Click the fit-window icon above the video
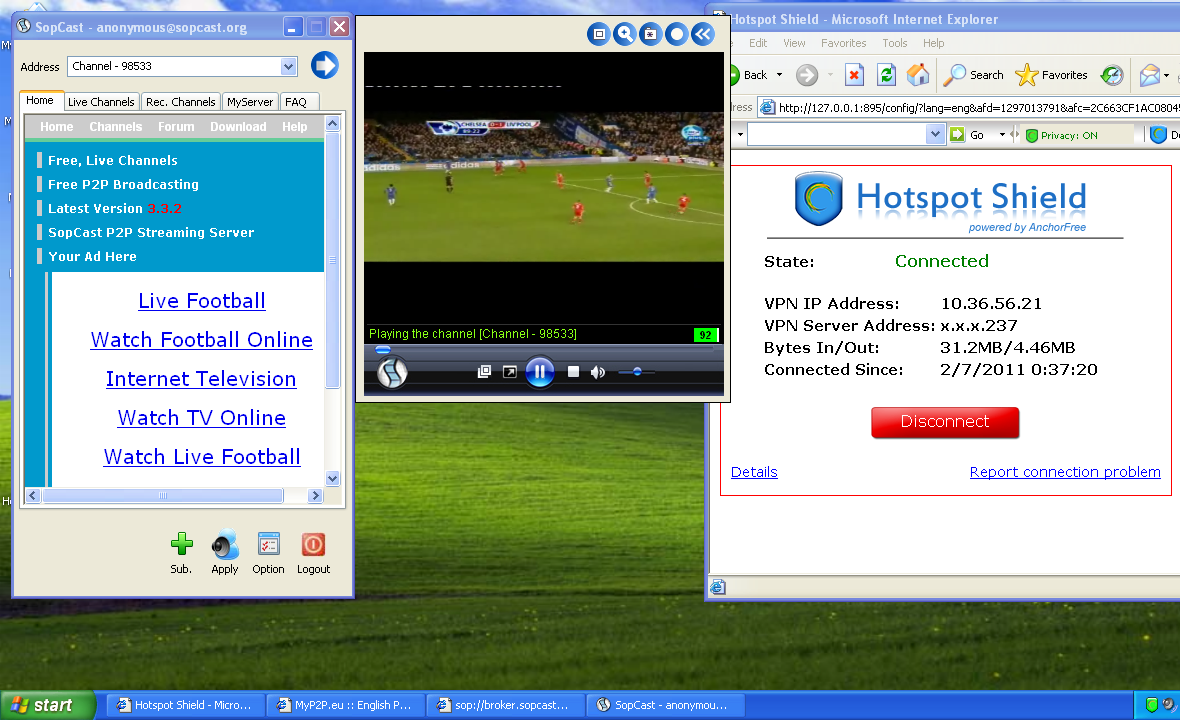Screen dimensions: 1180x720 coord(599,34)
